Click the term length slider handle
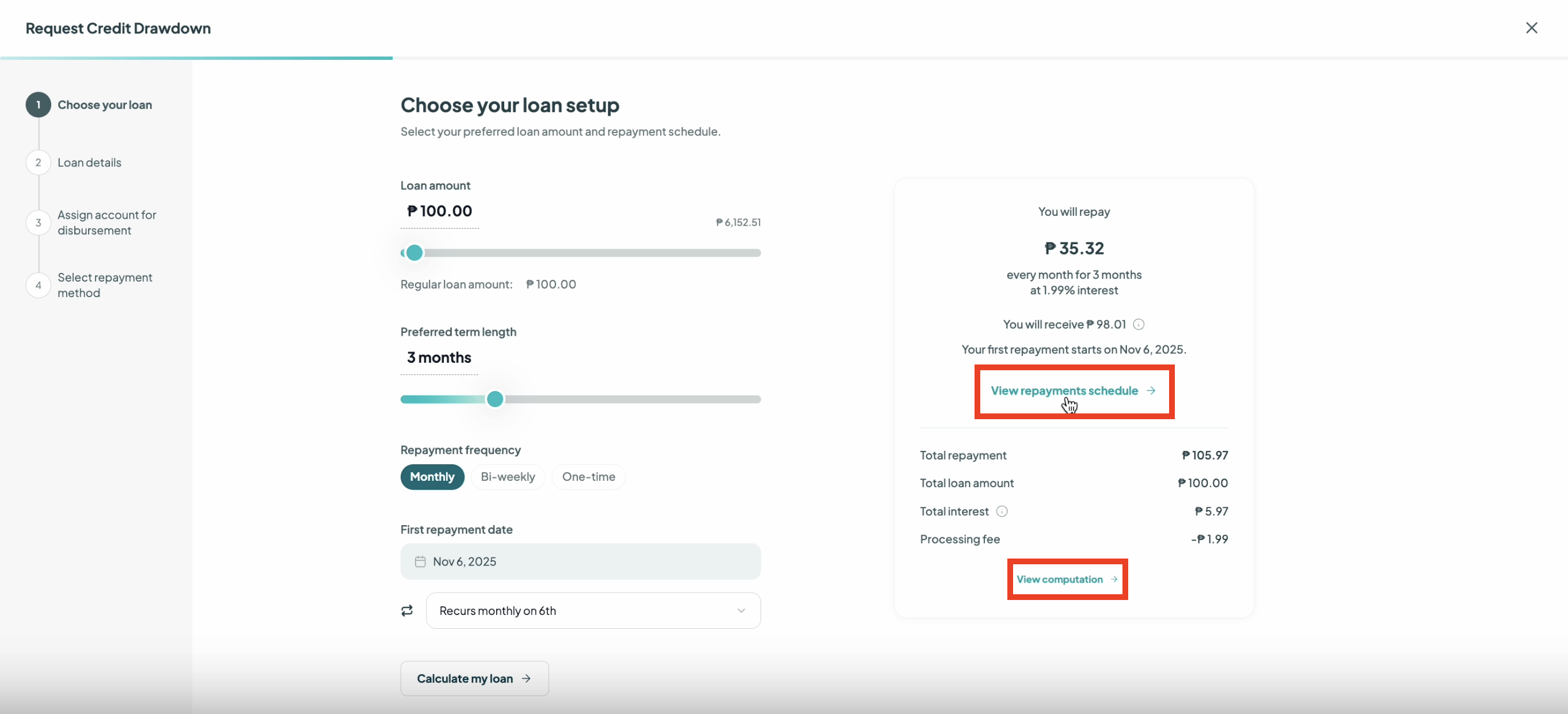 495,399
